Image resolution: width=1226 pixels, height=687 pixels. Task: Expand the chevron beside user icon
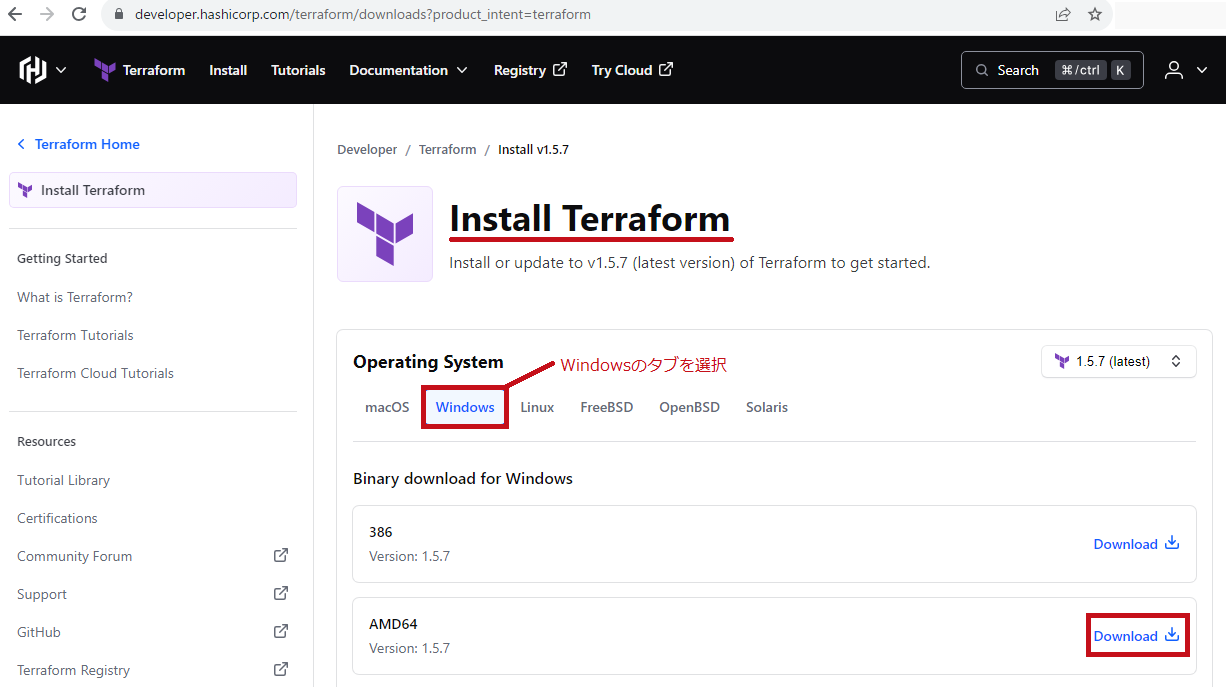pyautogui.click(x=1202, y=70)
